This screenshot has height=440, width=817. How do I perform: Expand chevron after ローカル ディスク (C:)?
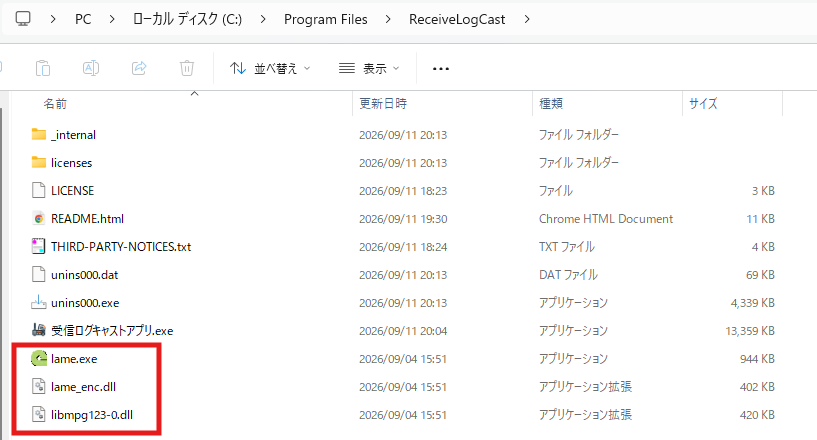point(263,19)
